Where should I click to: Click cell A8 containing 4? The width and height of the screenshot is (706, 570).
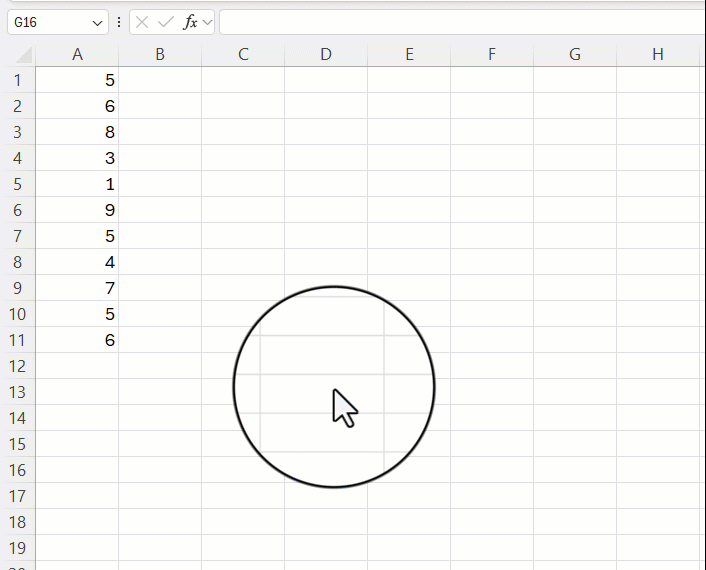(77, 262)
